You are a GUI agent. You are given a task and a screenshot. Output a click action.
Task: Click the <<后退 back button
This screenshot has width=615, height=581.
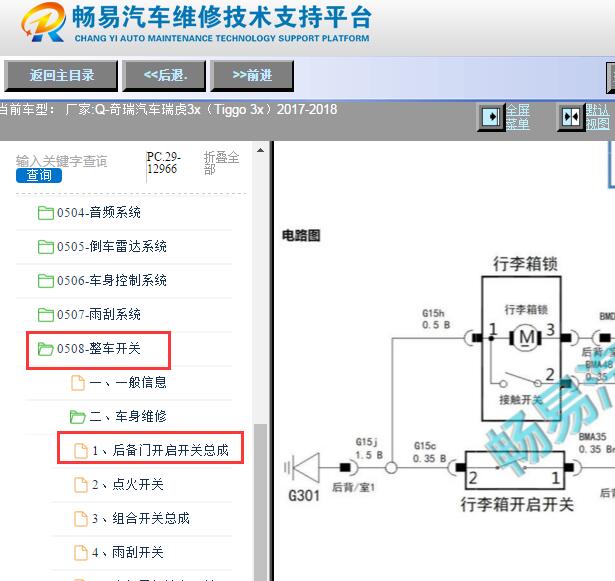click(164, 75)
